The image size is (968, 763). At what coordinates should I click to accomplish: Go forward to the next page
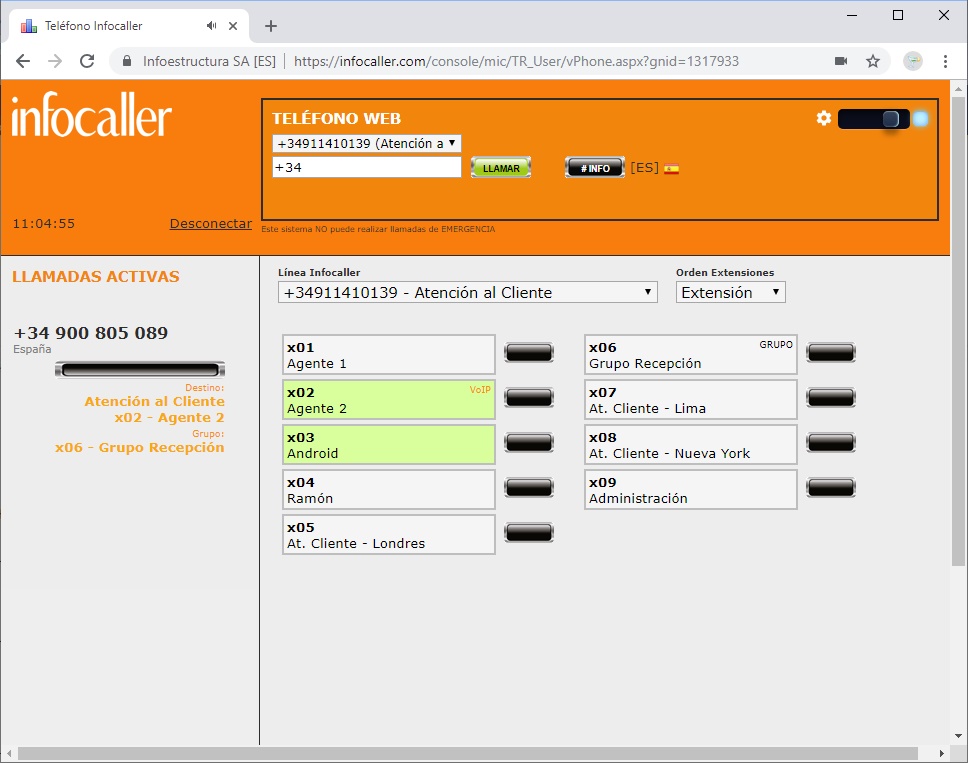coord(55,61)
